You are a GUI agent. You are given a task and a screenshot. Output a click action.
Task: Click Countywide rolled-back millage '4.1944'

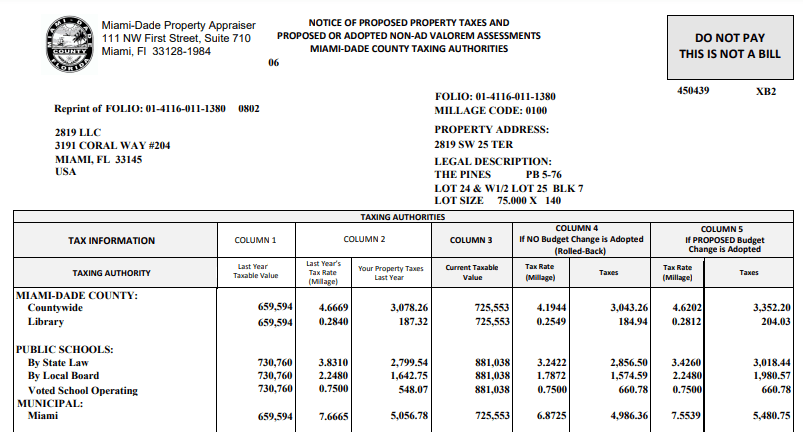click(551, 308)
